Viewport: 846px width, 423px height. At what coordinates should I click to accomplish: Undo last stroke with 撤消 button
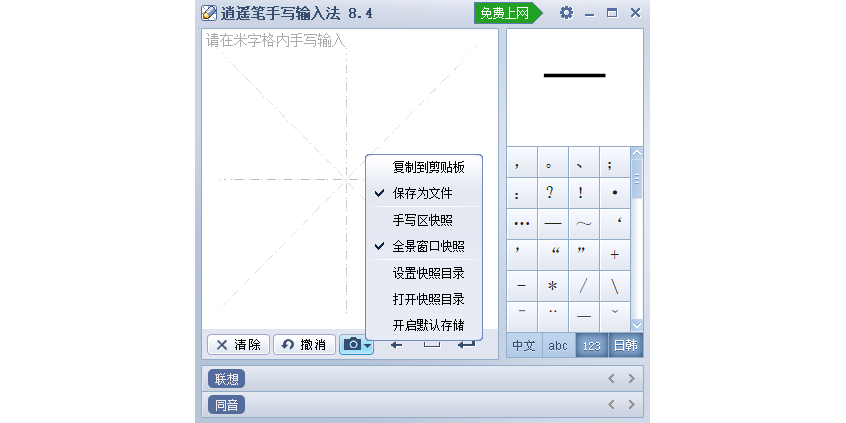(304, 345)
